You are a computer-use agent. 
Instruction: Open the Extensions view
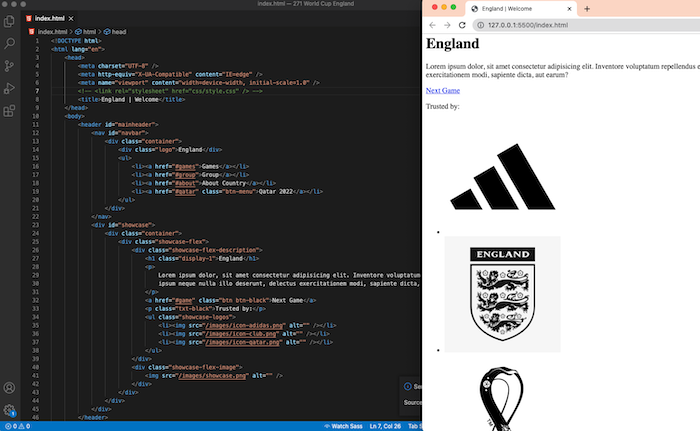point(9,110)
